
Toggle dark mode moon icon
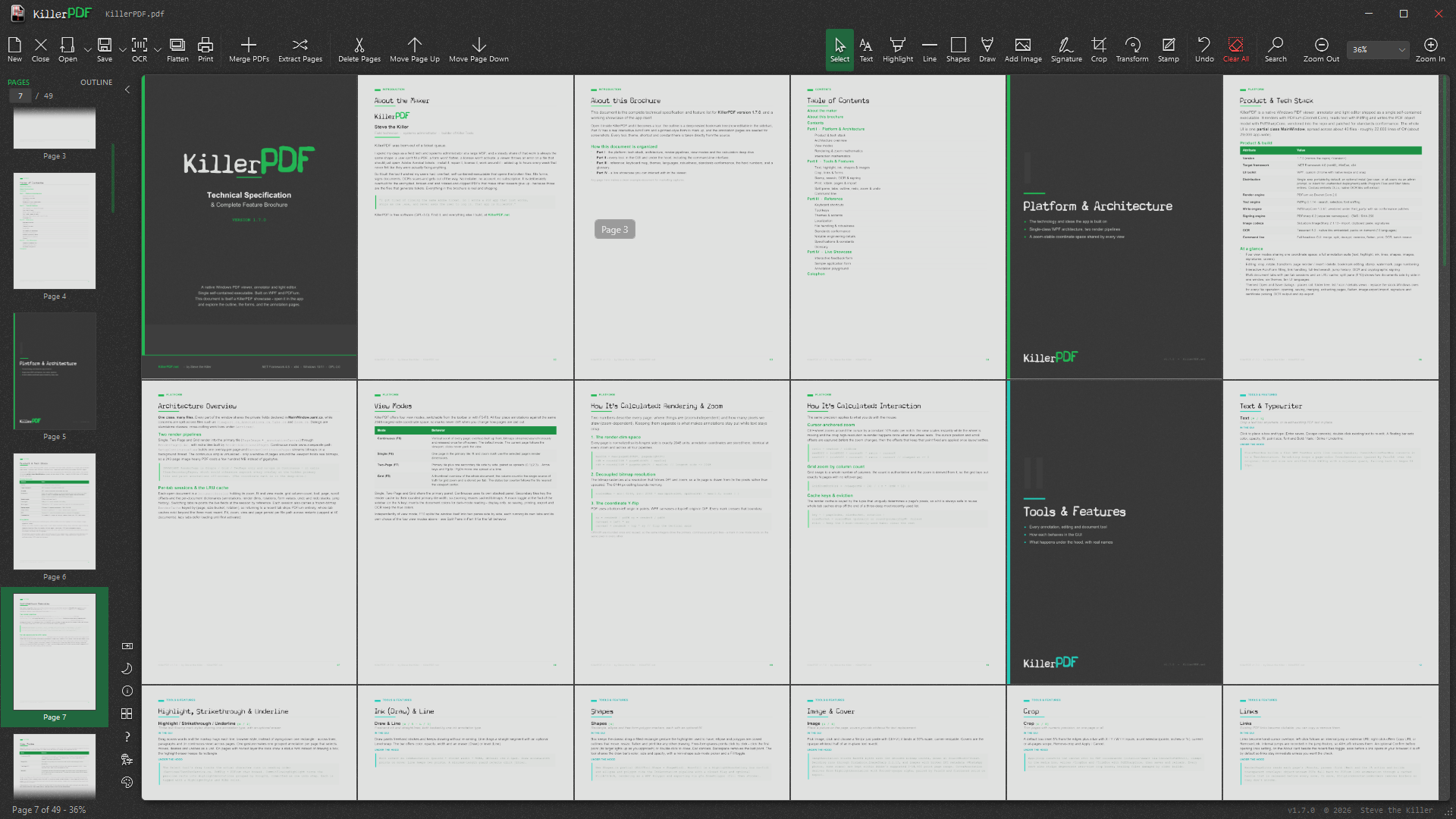point(127,668)
